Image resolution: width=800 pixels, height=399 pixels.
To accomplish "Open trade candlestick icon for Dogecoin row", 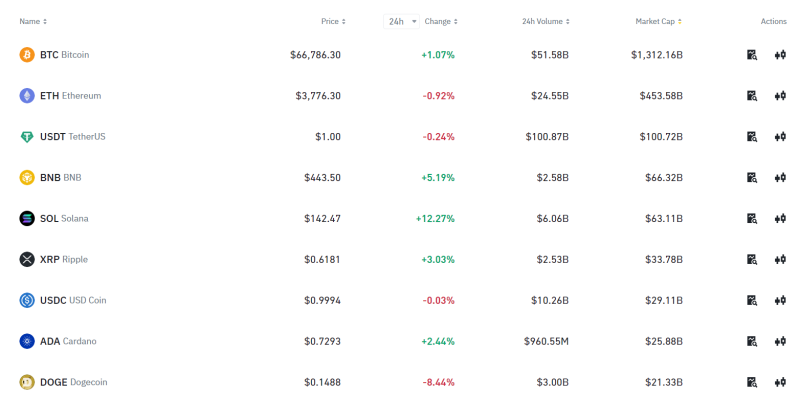I will coord(780,382).
